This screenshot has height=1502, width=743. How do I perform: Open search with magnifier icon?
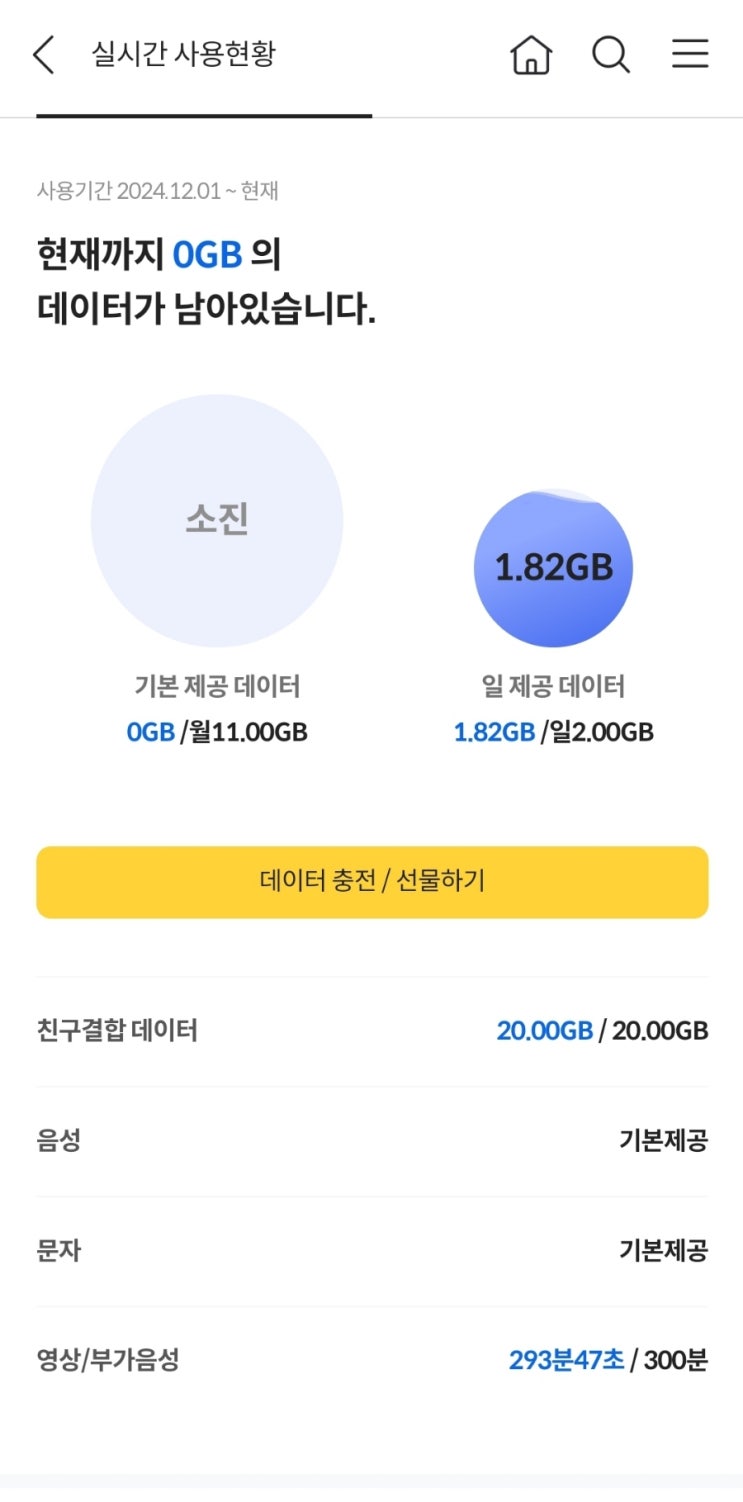[x=610, y=55]
